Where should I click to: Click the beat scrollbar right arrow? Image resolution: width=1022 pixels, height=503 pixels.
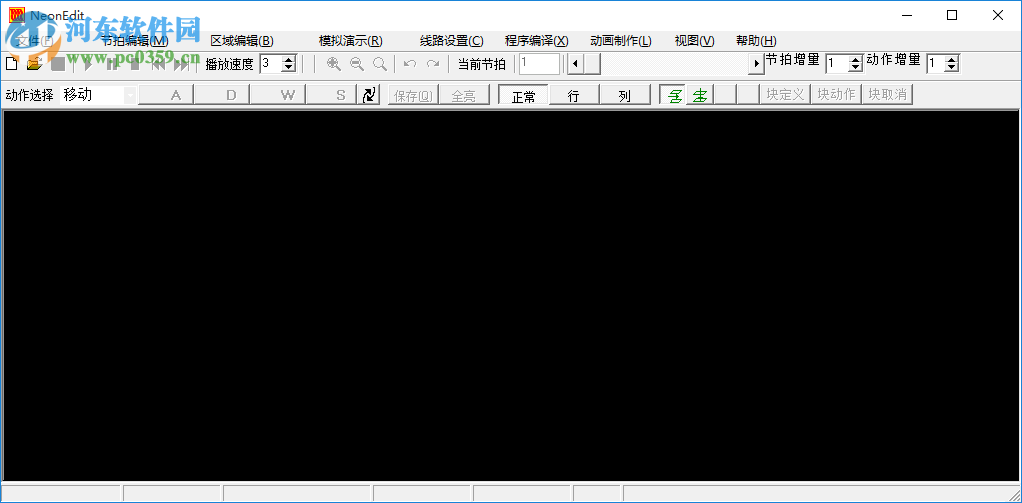tap(756, 64)
